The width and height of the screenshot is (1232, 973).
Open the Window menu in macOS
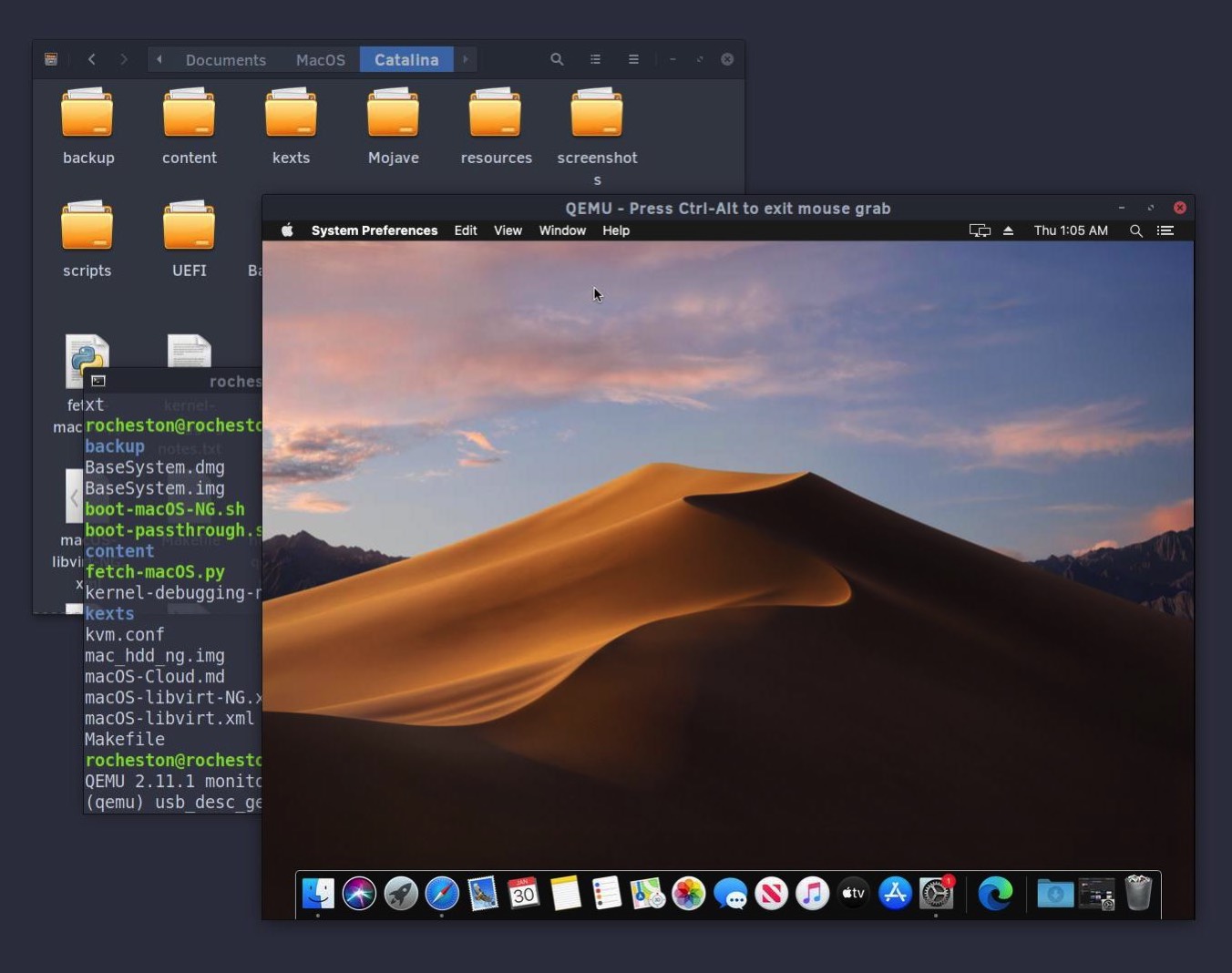click(562, 230)
